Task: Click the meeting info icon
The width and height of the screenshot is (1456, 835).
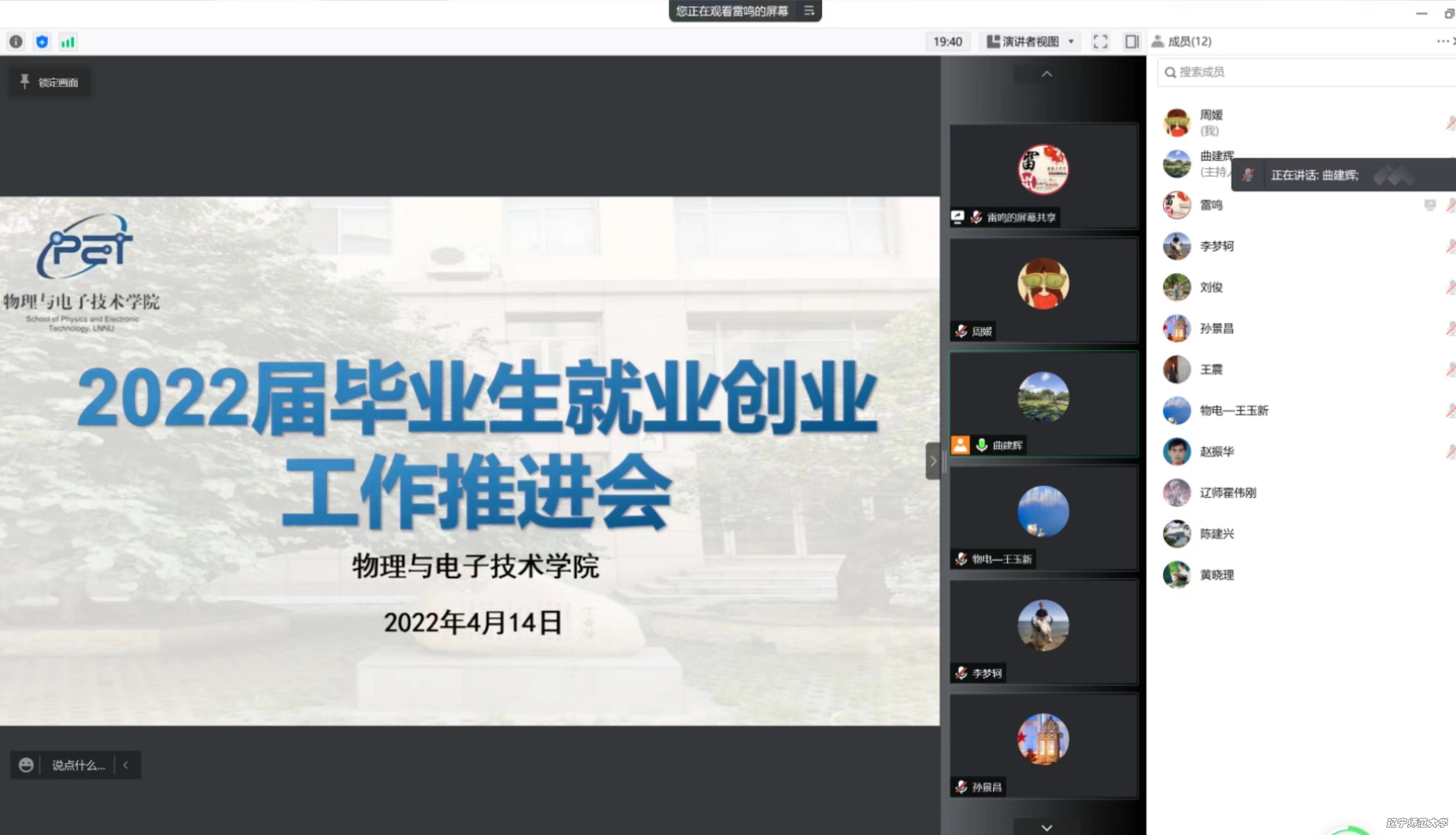Action: tap(16, 41)
